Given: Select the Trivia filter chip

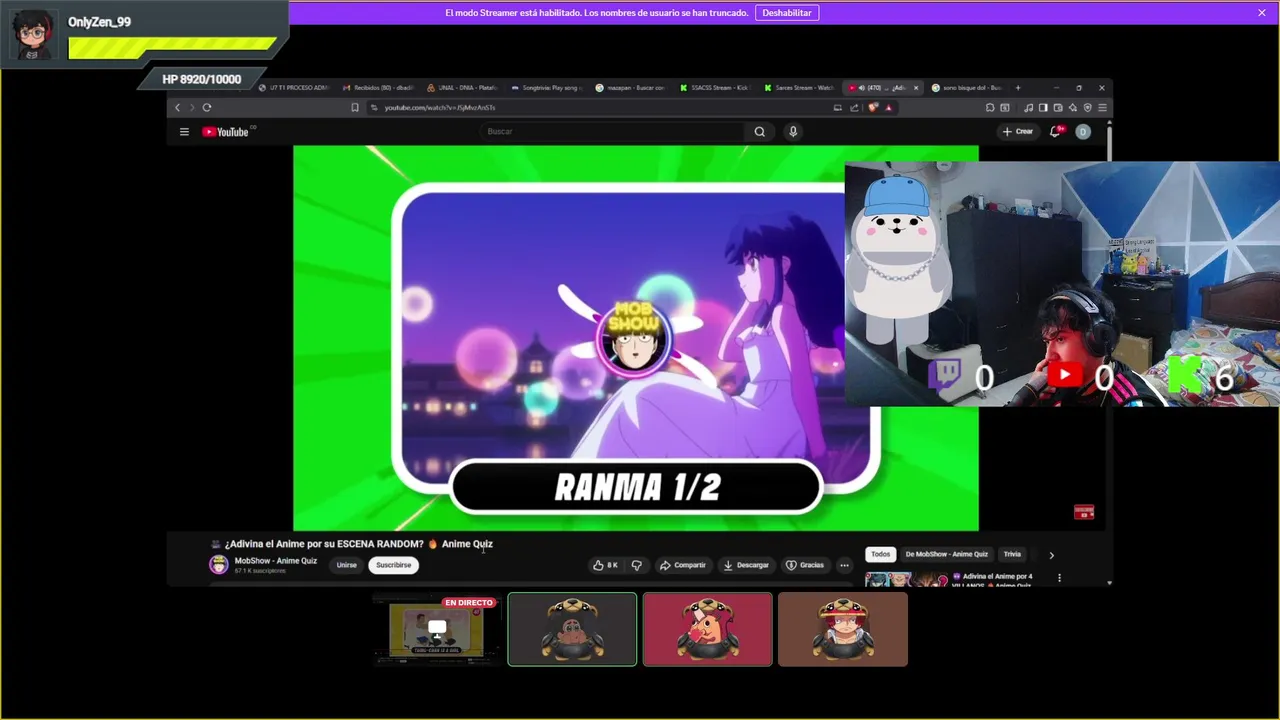Looking at the screenshot, I should 1012,554.
